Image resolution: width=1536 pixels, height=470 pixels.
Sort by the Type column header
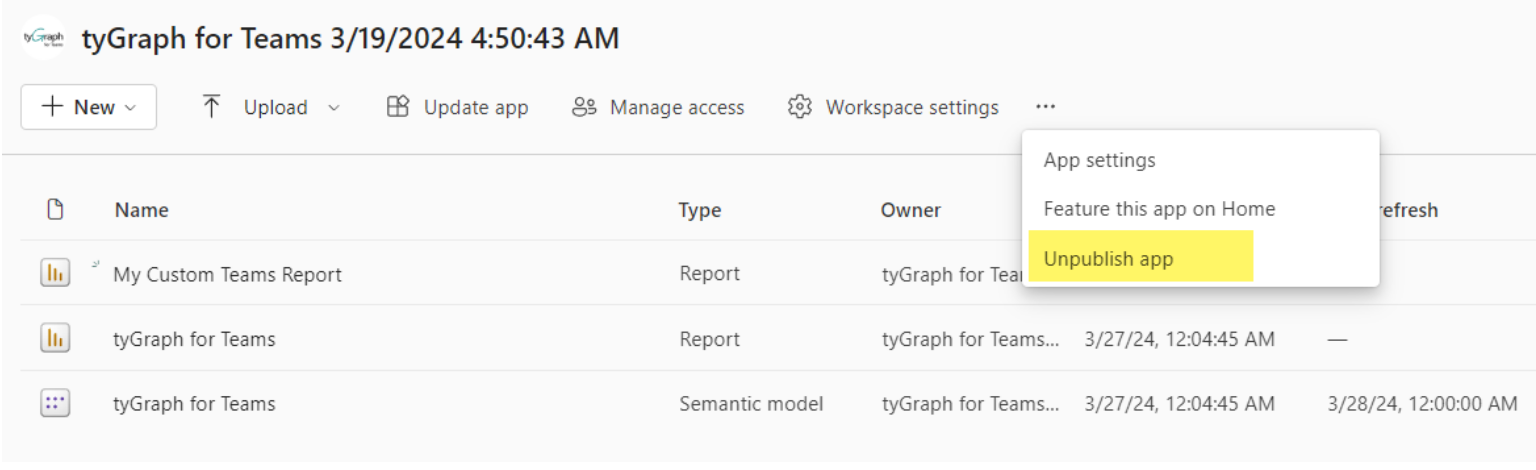[x=700, y=210]
